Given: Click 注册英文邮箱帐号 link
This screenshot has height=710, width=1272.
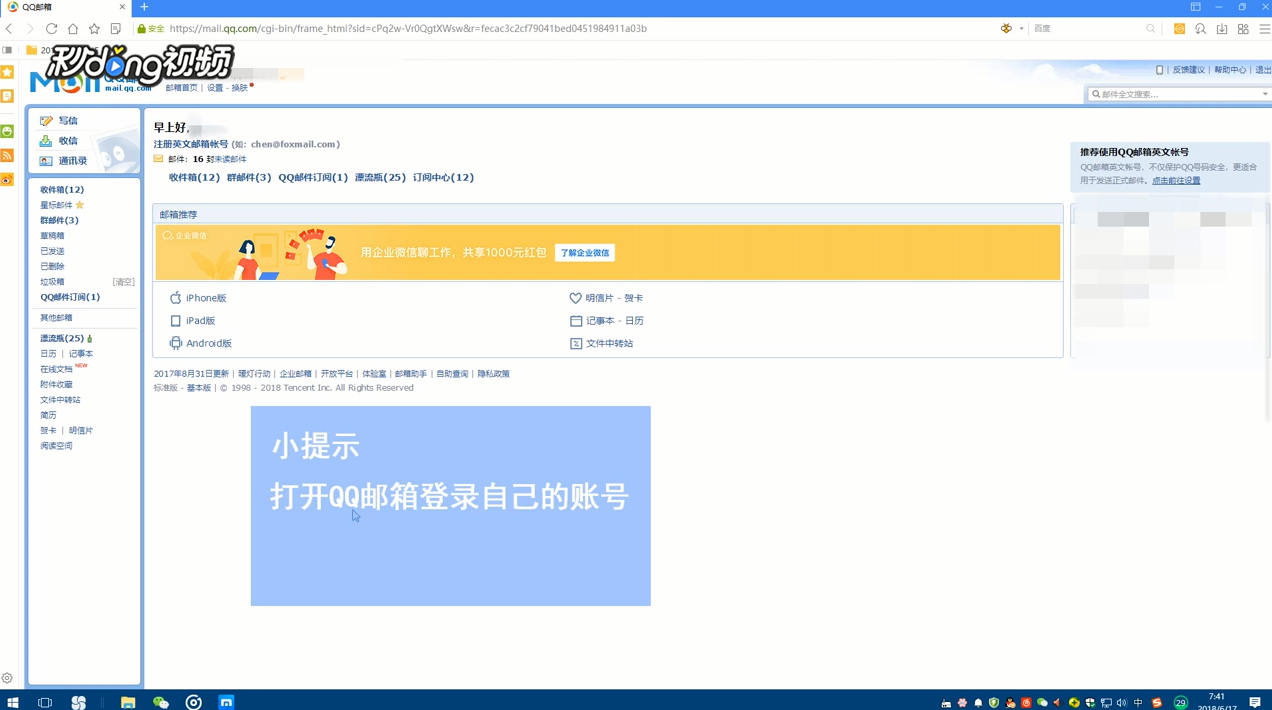Looking at the screenshot, I should point(190,144).
